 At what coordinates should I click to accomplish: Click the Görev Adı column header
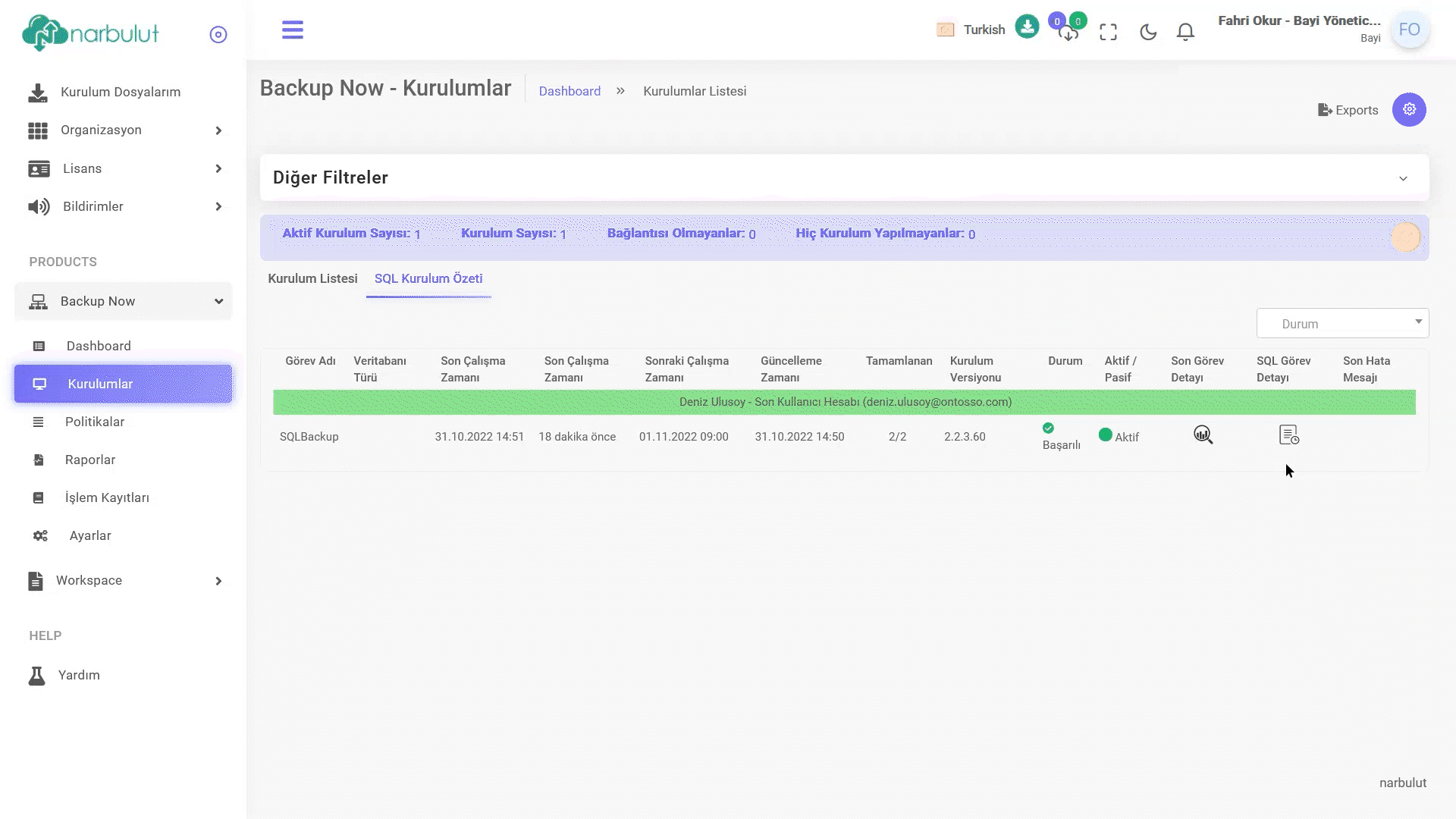click(310, 361)
